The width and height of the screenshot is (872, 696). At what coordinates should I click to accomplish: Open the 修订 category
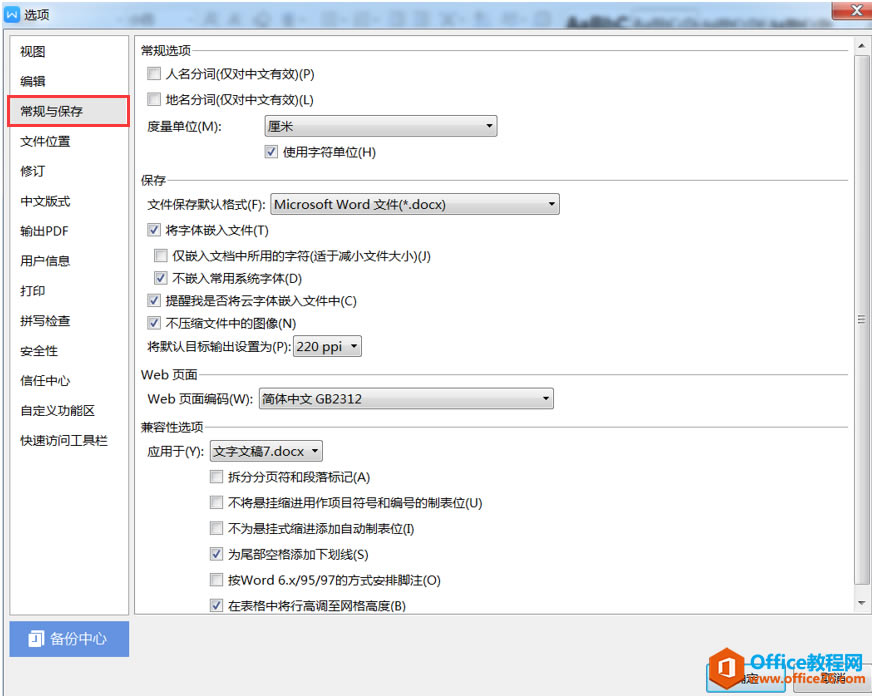pos(32,171)
